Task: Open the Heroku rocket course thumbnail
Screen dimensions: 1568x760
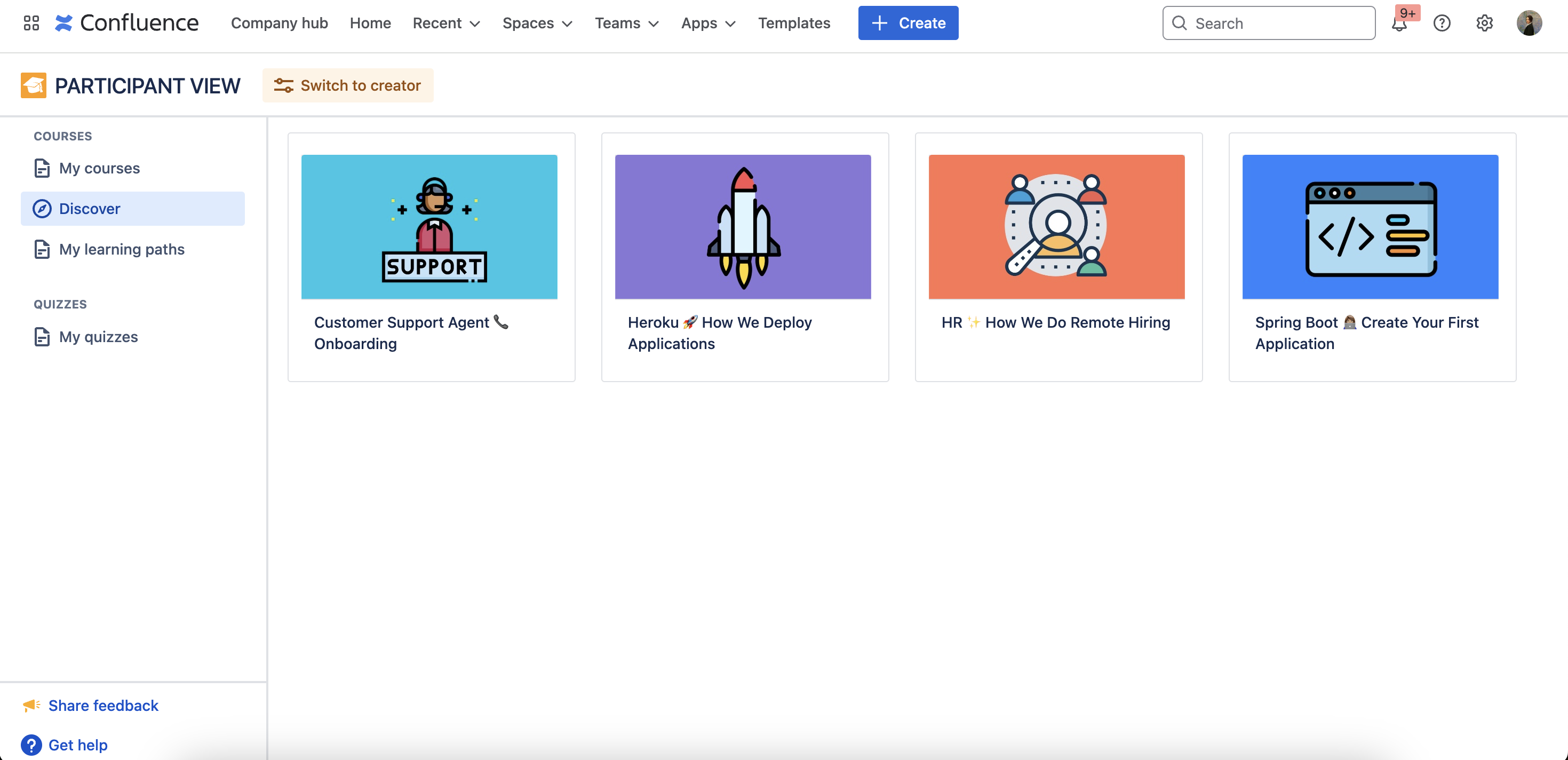Action: (x=743, y=226)
